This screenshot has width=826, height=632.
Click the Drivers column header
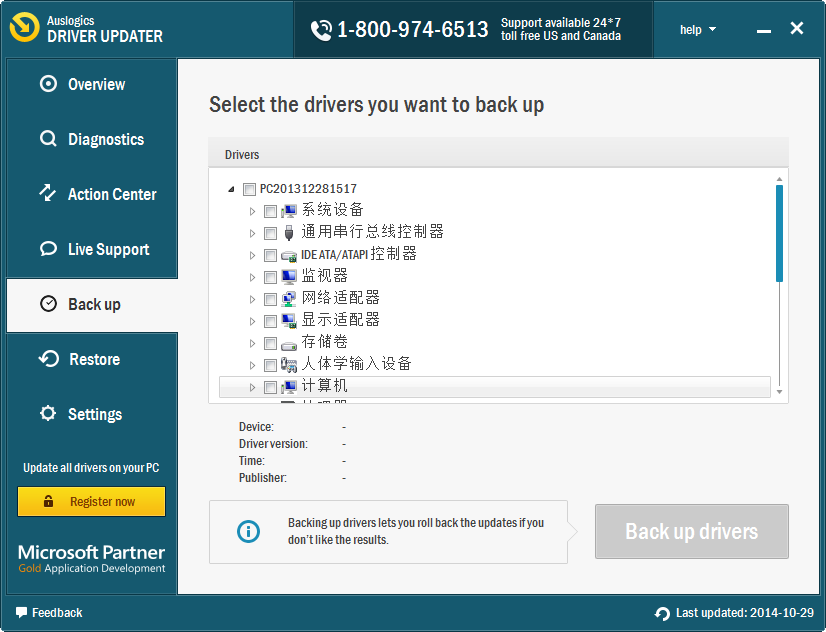point(498,154)
